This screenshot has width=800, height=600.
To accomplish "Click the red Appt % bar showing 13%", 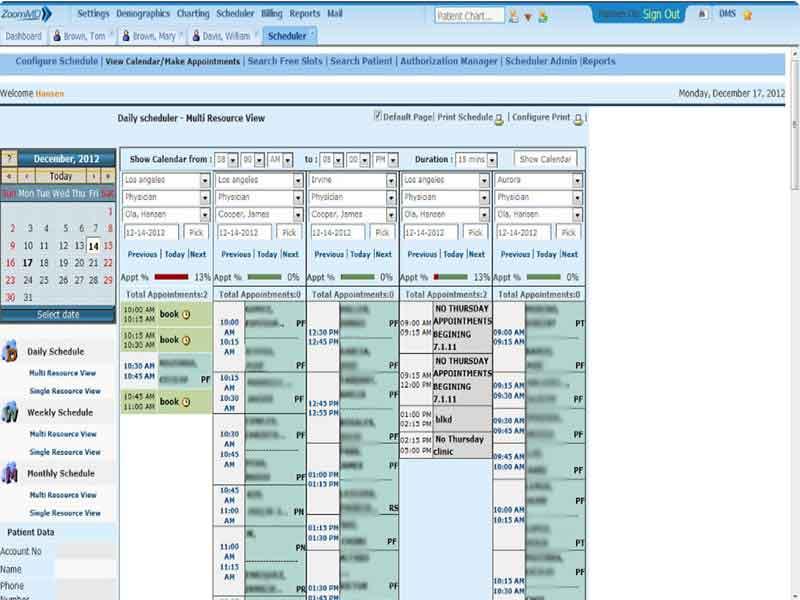I will [171, 277].
